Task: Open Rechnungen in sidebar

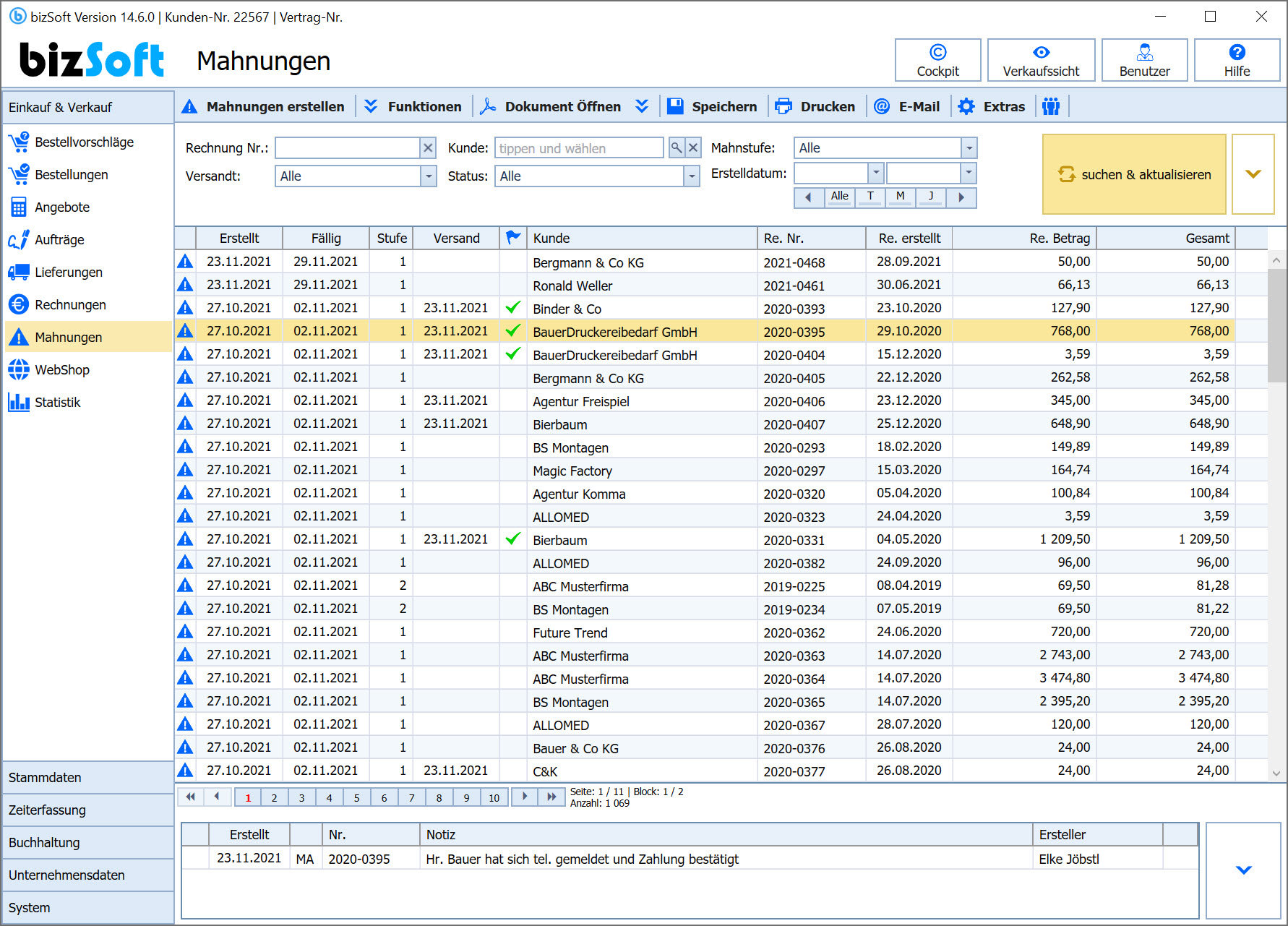Action: [87, 304]
